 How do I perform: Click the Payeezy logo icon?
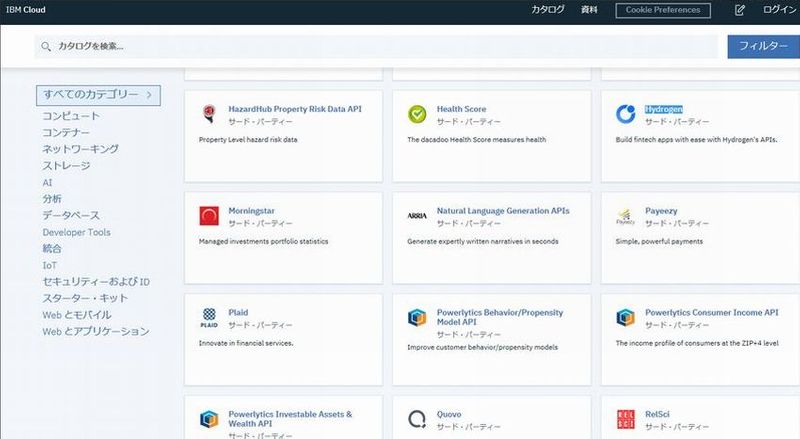tap(625, 216)
